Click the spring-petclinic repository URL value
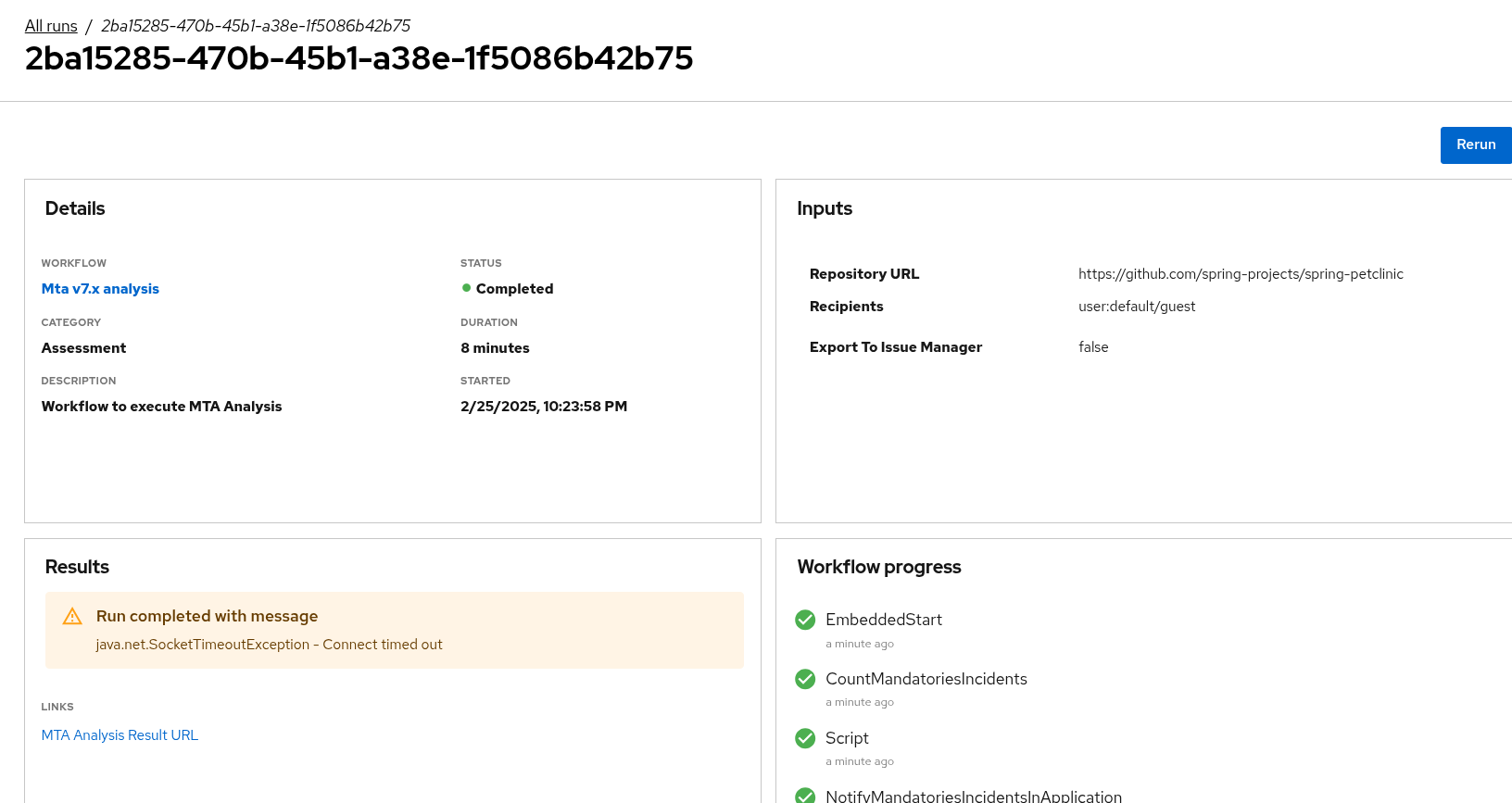Viewport: 1512px width, 803px height. point(1241,274)
